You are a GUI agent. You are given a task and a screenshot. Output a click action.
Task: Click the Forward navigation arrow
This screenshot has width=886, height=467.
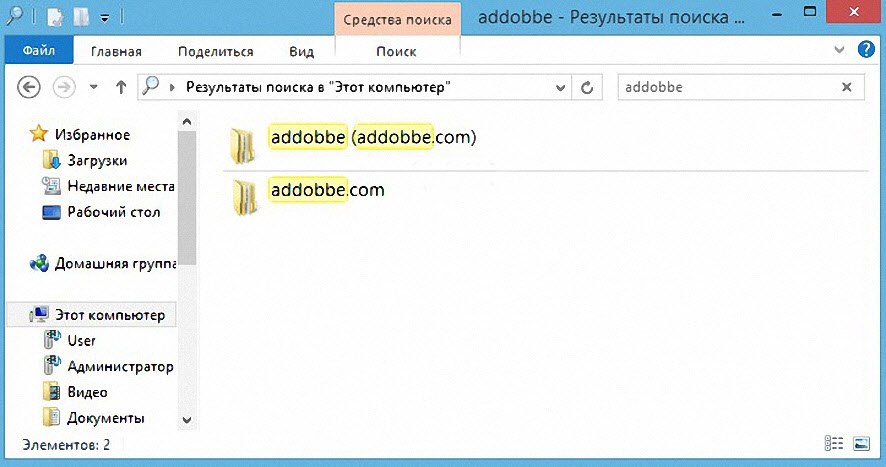[63, 87]
